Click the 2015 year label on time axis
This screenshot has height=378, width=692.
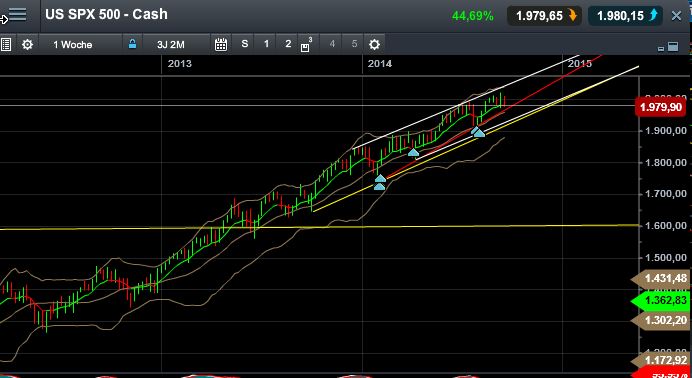click(x=579, y=64)
